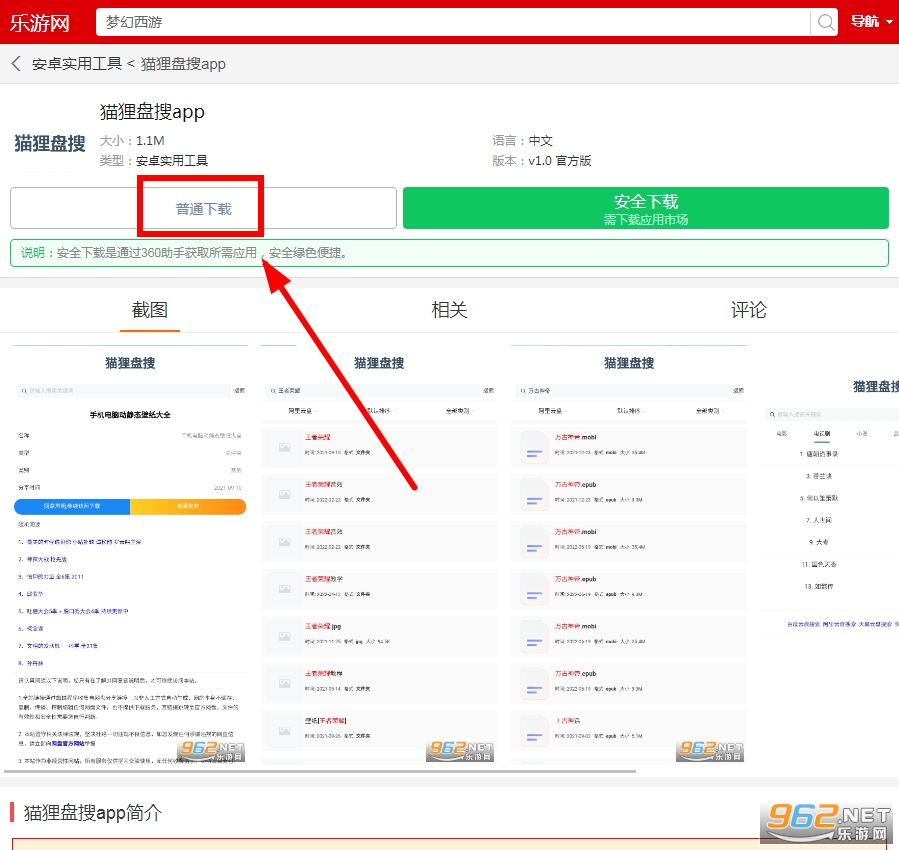Open the 手机电脑动静态壁纸大全 screenshot thumbnail
The height and width of the screenshot is (850, 899).
[x=130, y=553]
